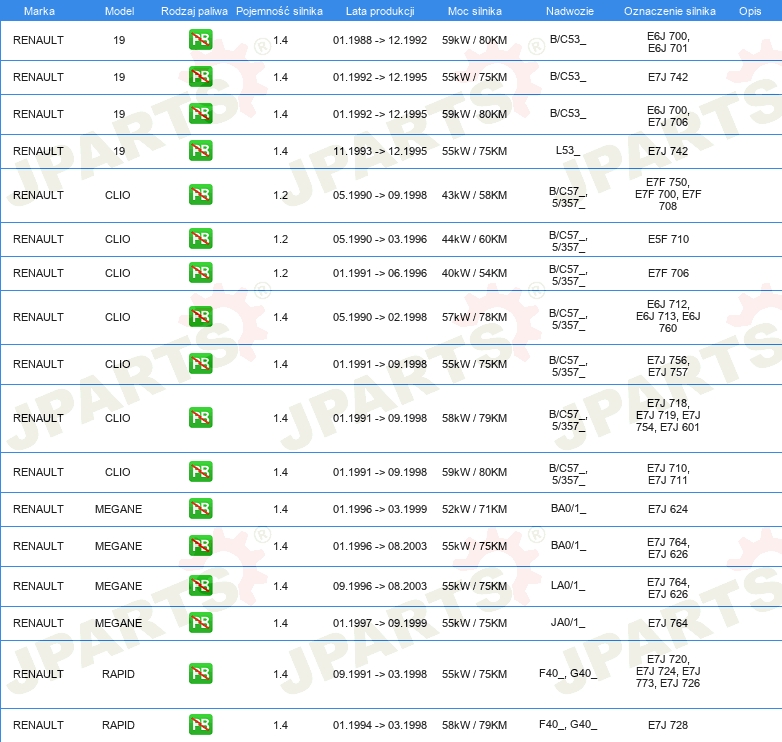This screenshot has width=782, height=742.
Task: Click the fuel icon in the Megane E7J 624 row
Action: pos(200,509)
